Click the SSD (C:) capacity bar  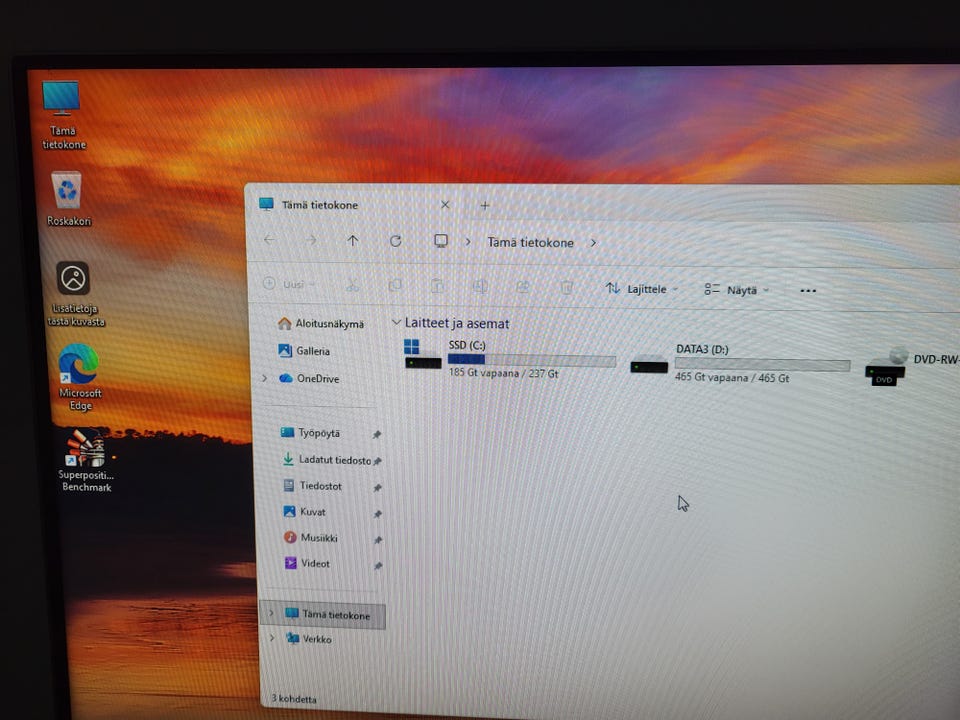(531, 360)
